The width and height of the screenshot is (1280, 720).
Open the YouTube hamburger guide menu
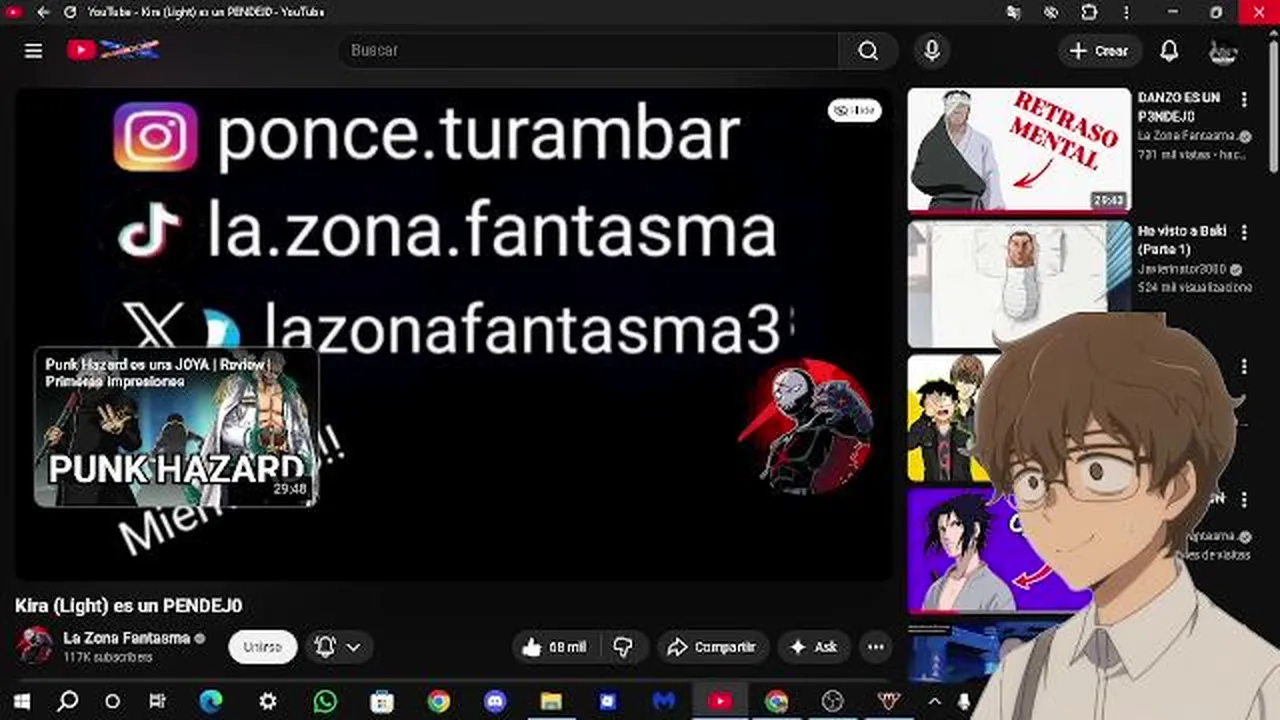click(33, 51)
